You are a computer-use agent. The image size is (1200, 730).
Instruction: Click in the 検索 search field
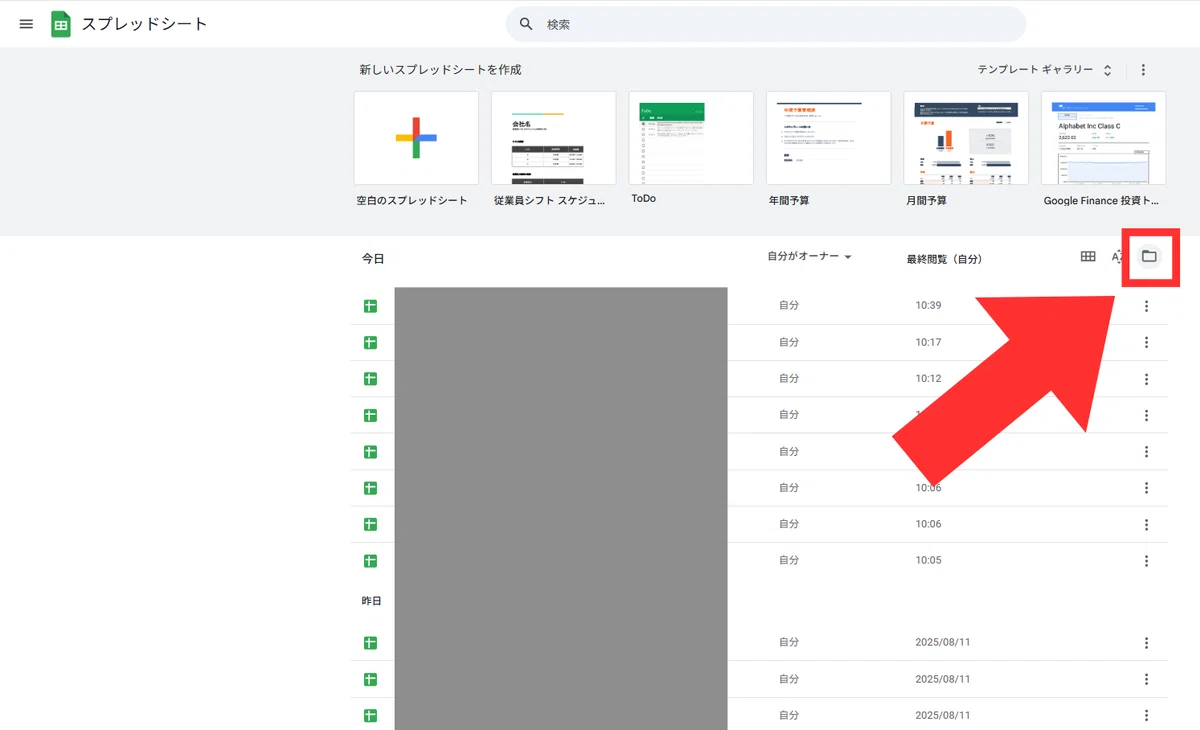766,24
